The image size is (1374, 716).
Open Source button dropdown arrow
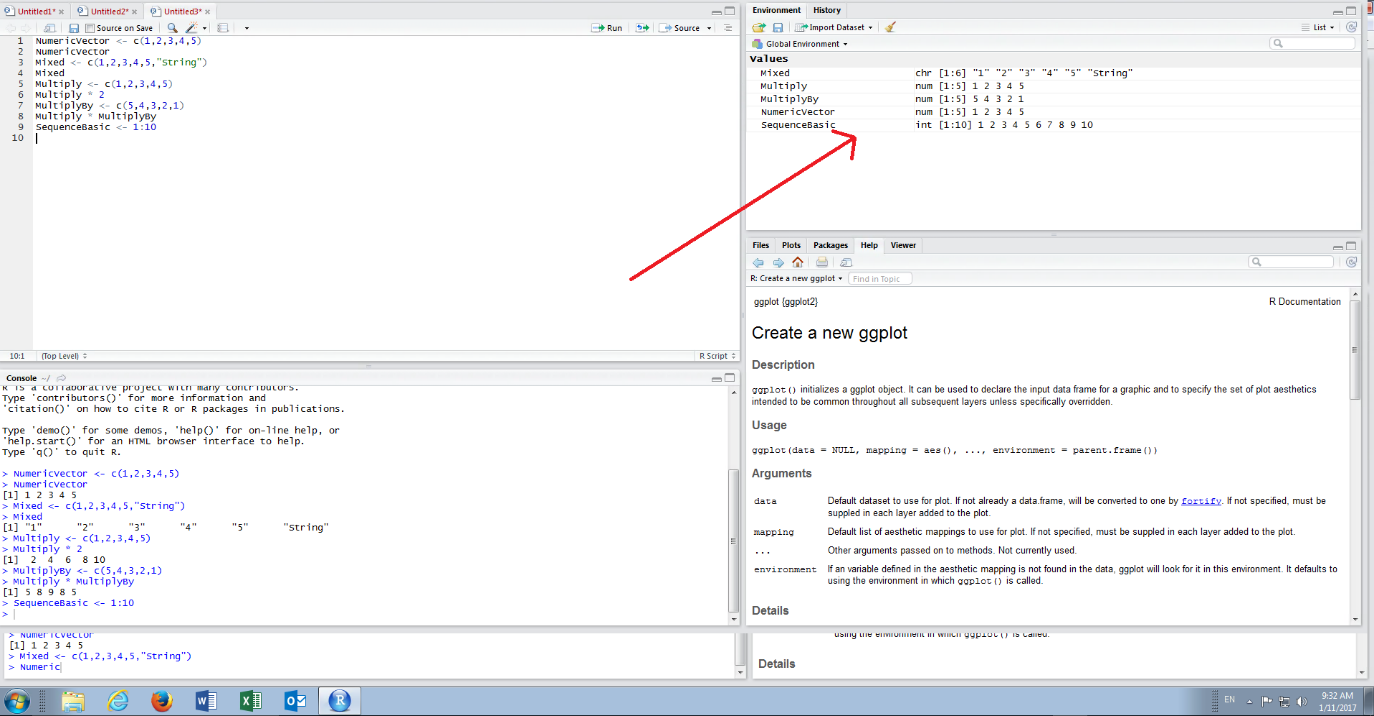[x=709, y=28]
